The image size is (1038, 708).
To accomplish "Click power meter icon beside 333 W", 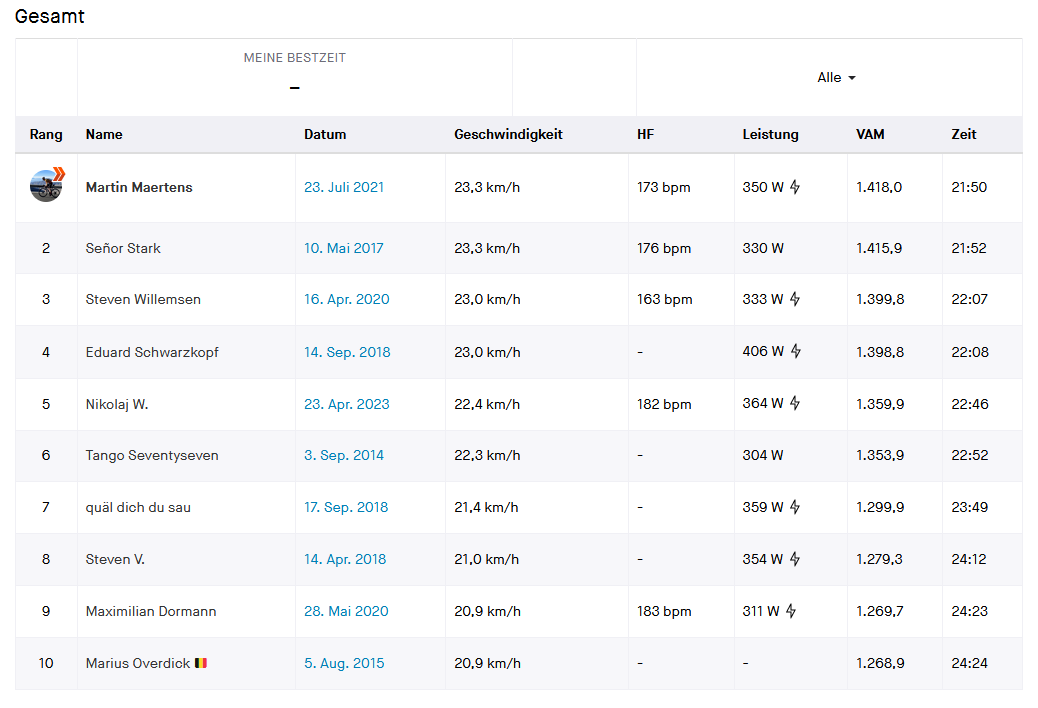I will coord(795,299).
